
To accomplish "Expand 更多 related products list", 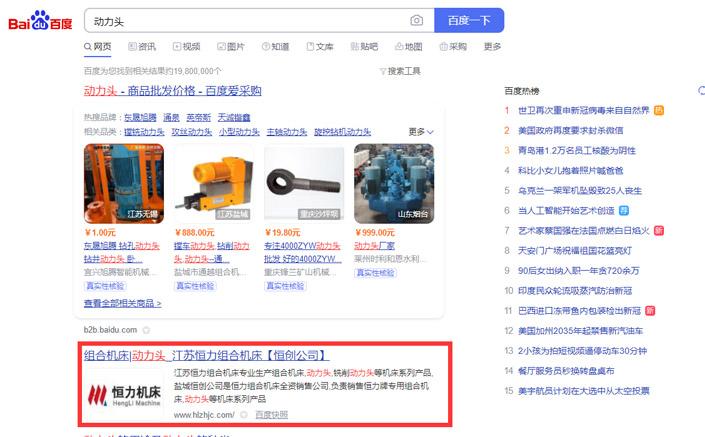I will coord(421,132).
